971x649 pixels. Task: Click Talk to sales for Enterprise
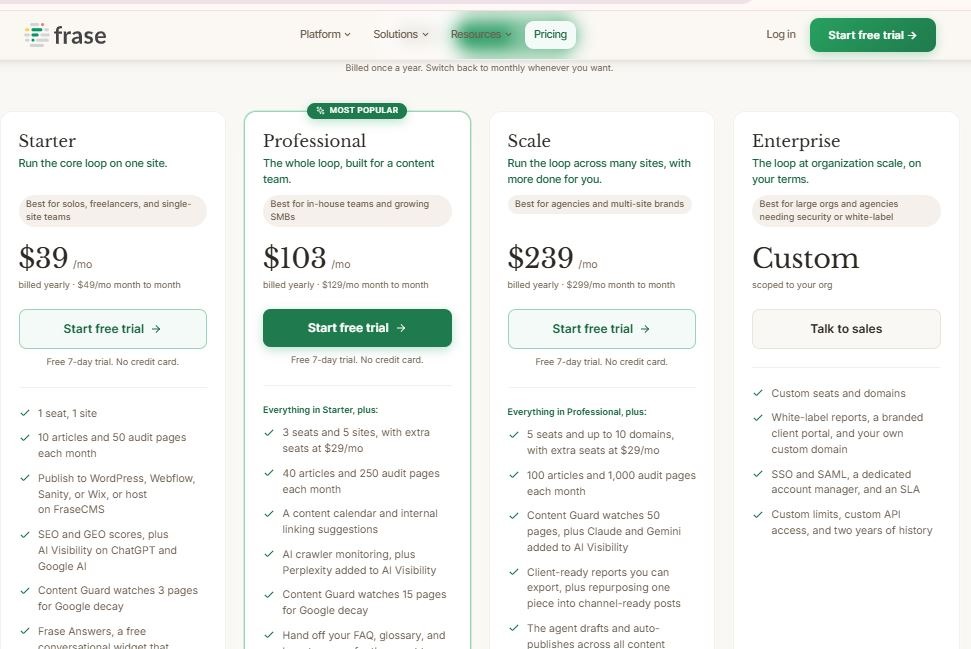tap(846, 329)
